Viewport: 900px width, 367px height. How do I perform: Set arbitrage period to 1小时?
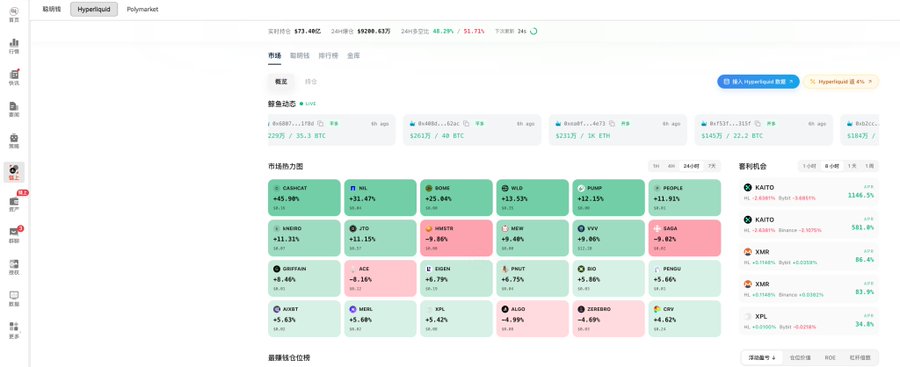pyautogui.click(x=809, y=166)
